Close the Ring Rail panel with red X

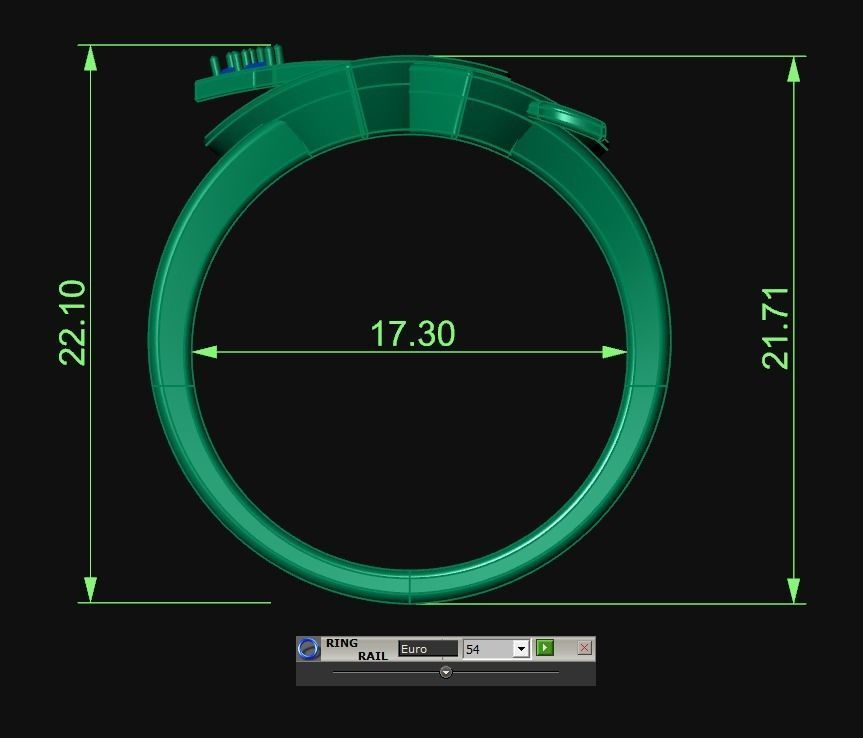585,648
